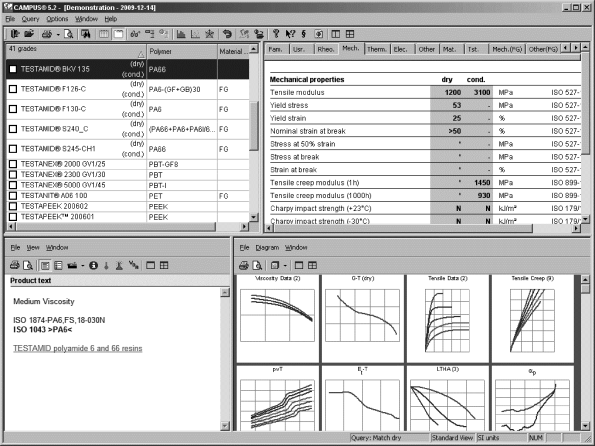
Task: Open the Viscosity Data (2) diagram thumbnail
Action: pos(277,318)
